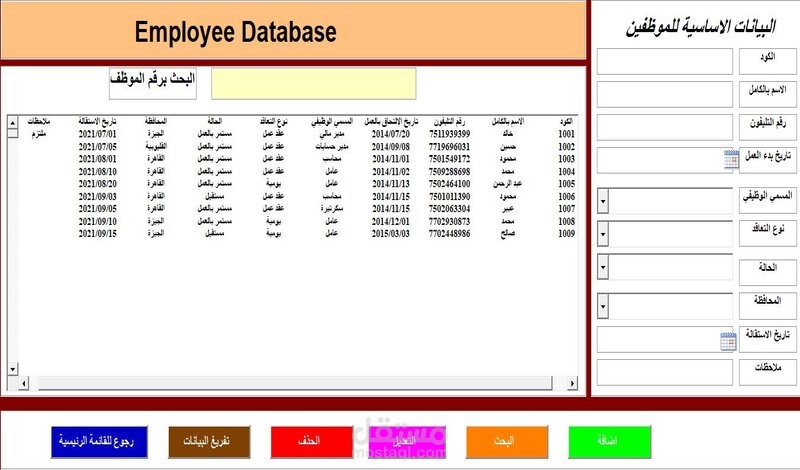Click phone number 7511939399

[449, 134]
